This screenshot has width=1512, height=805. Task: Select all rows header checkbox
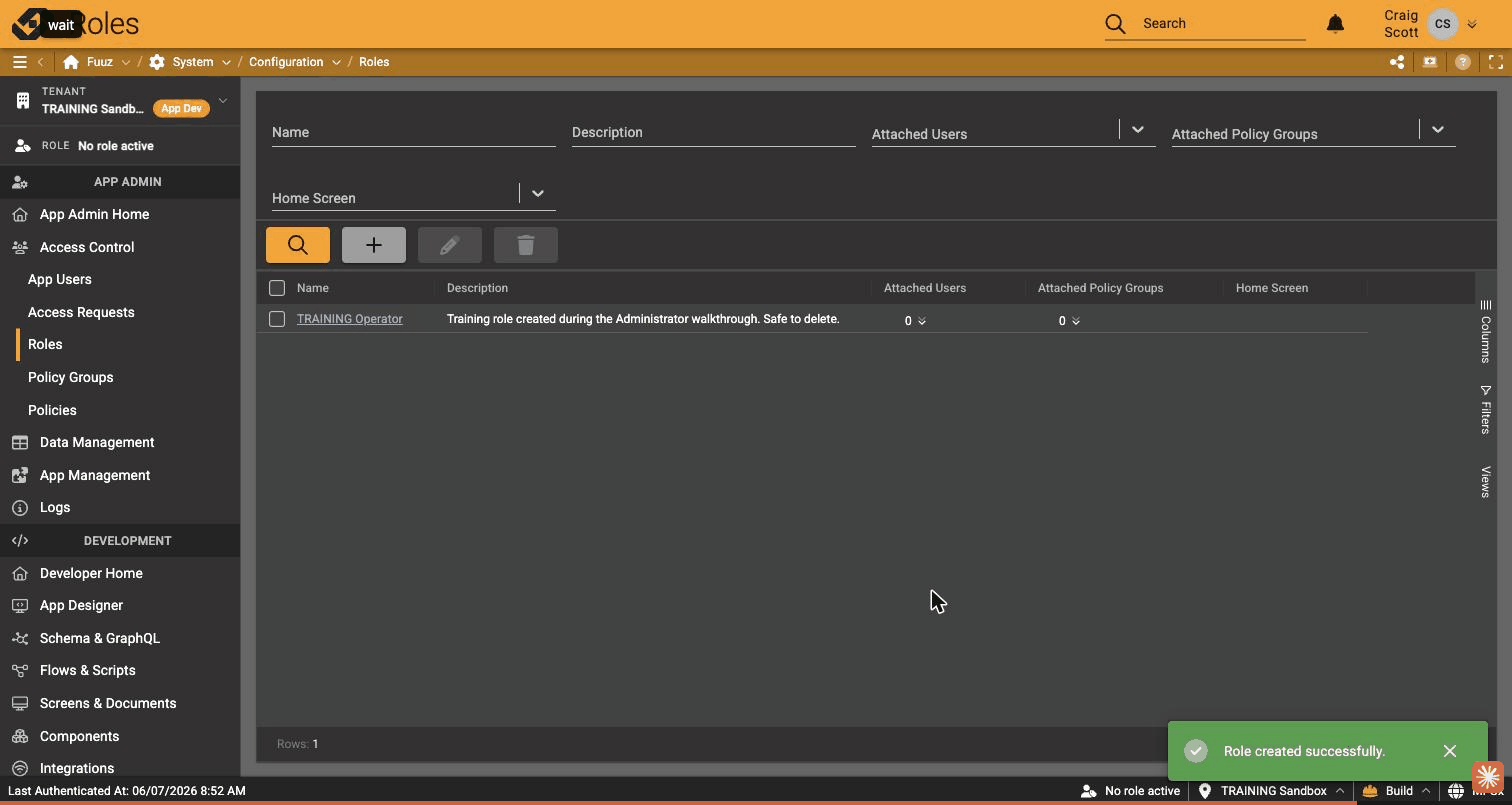click(277, 288)
